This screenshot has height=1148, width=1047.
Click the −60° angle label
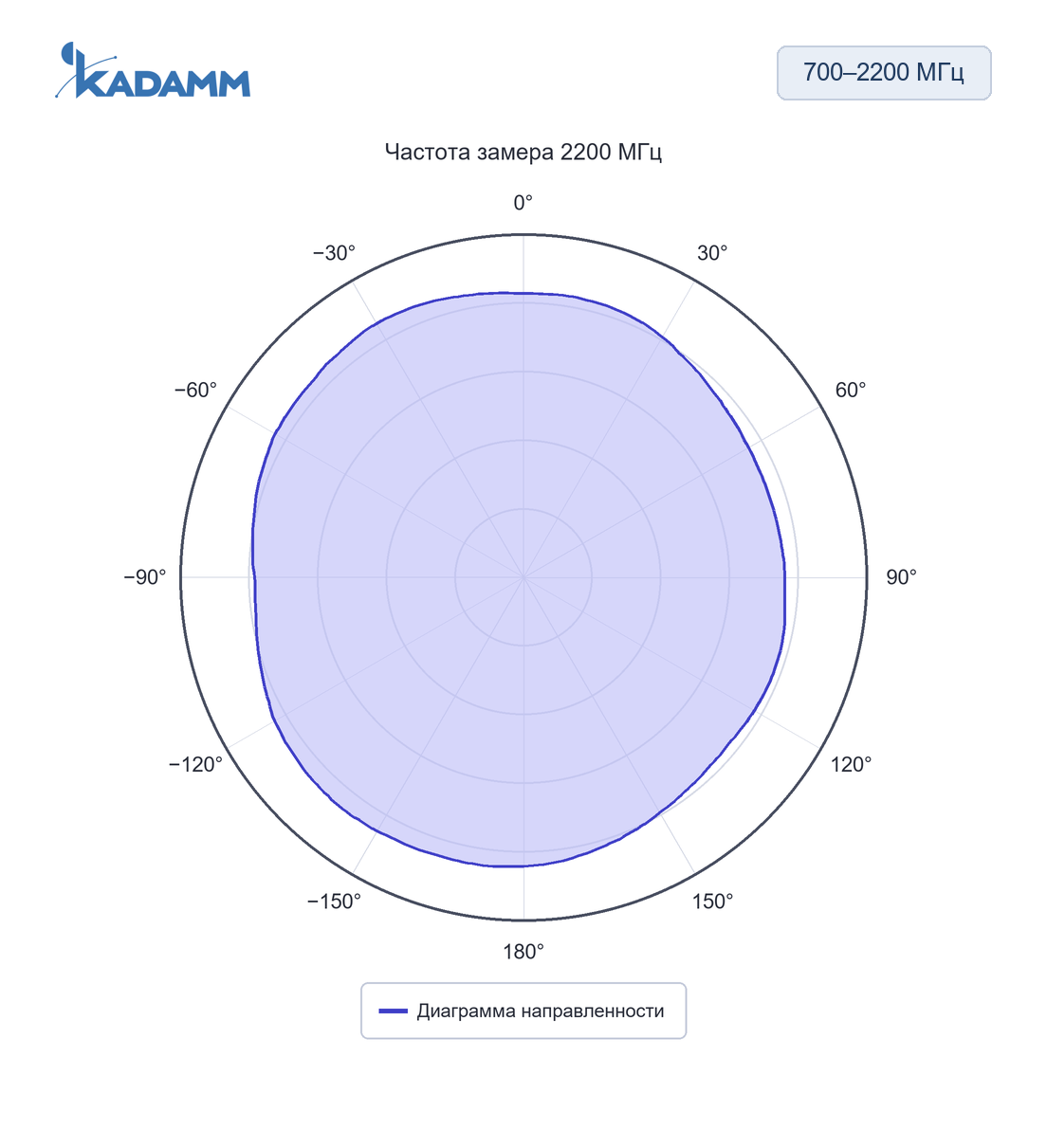click(195, 391)
